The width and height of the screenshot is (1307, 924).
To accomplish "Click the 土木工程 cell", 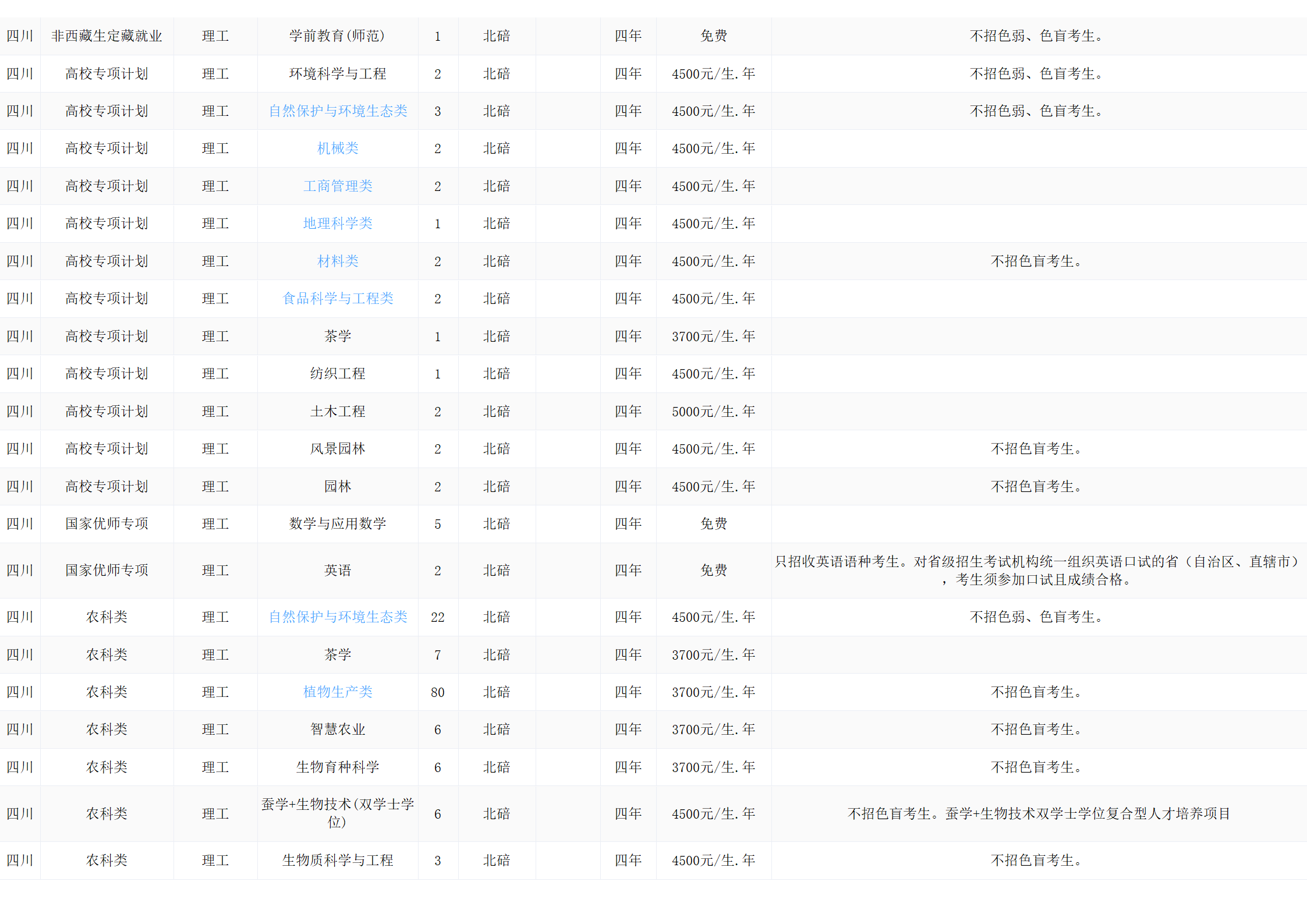I will 338,412.
